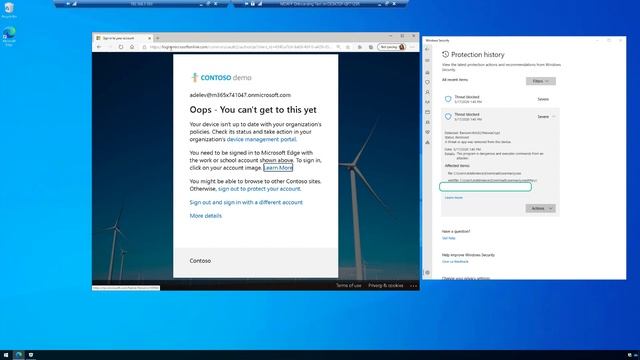Open Terms of use link
Viewport: 640px width, 360px height.
tap(349, 285)
